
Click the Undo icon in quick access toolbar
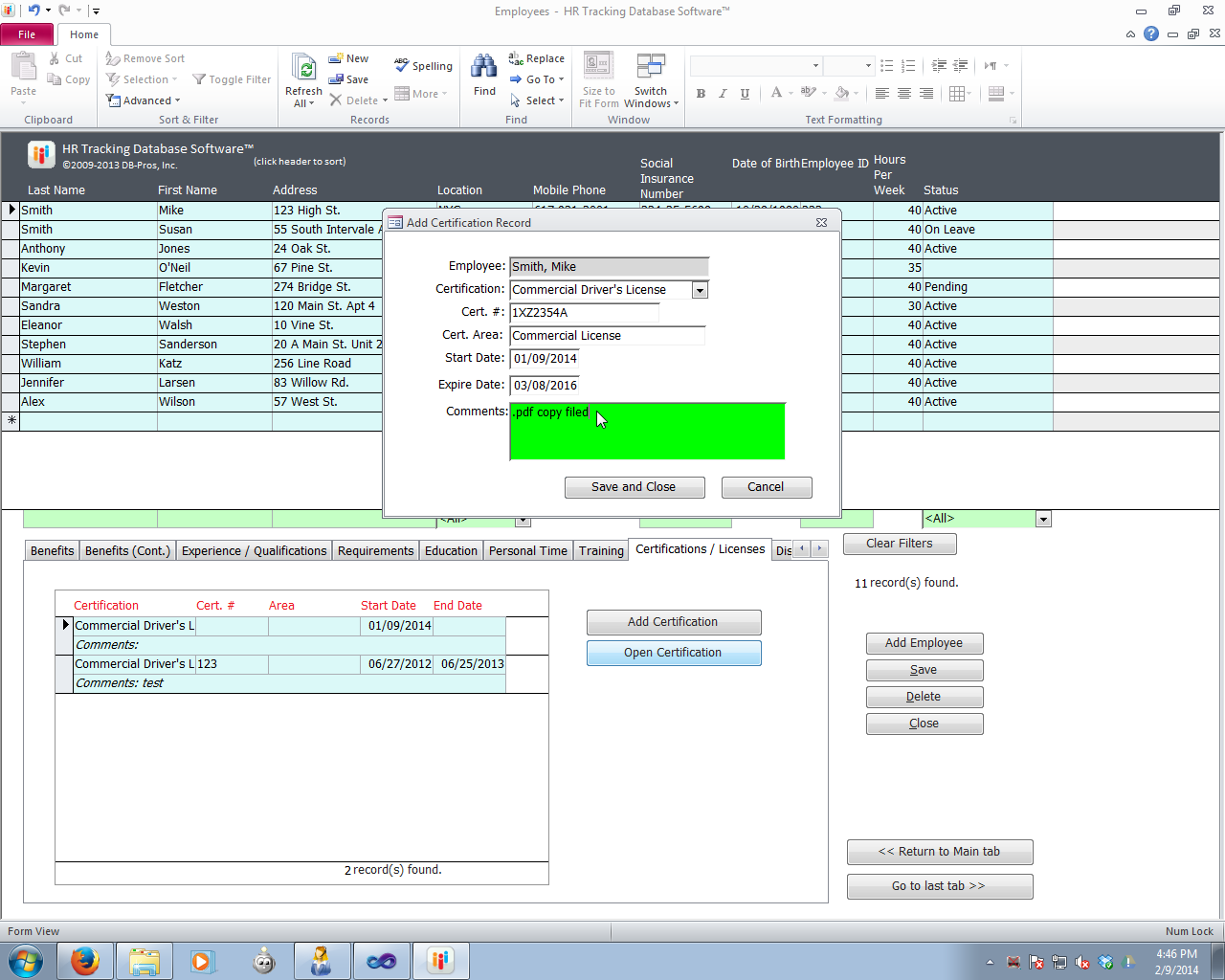tap(33, 11)
